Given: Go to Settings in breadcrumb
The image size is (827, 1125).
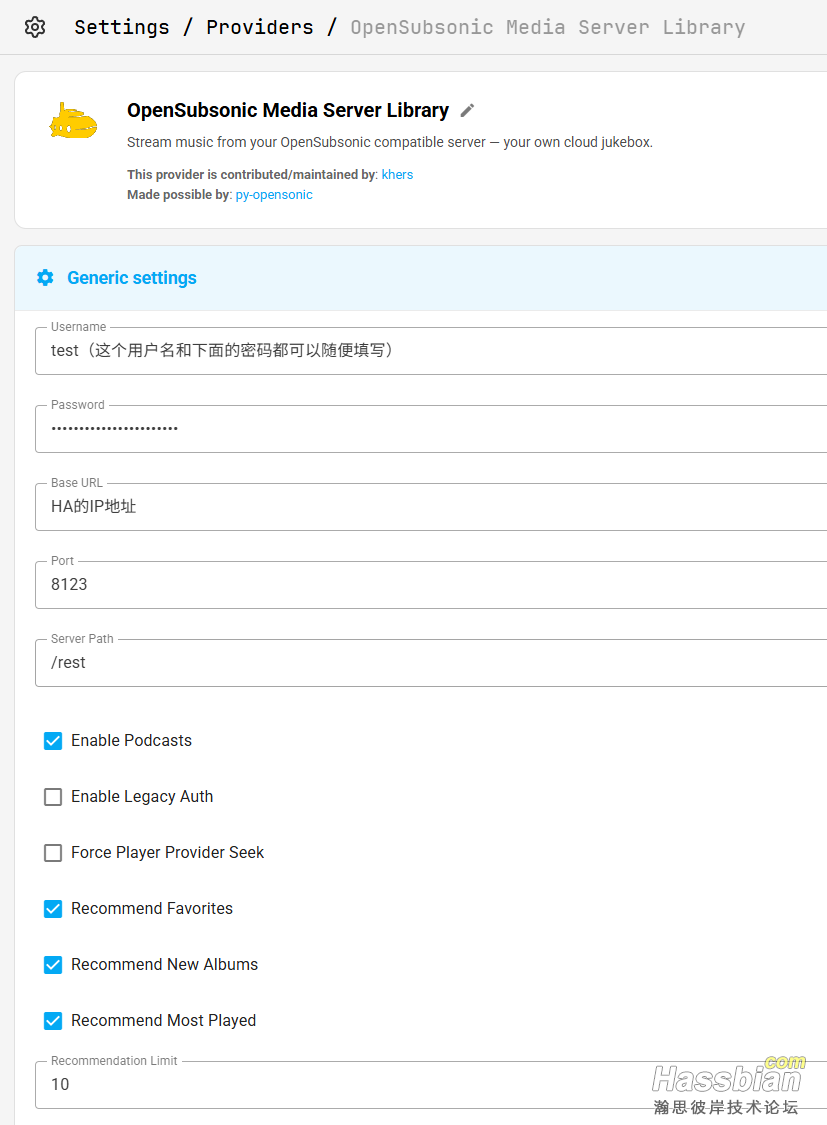Looking at the screenshot, I should (121, 27).
